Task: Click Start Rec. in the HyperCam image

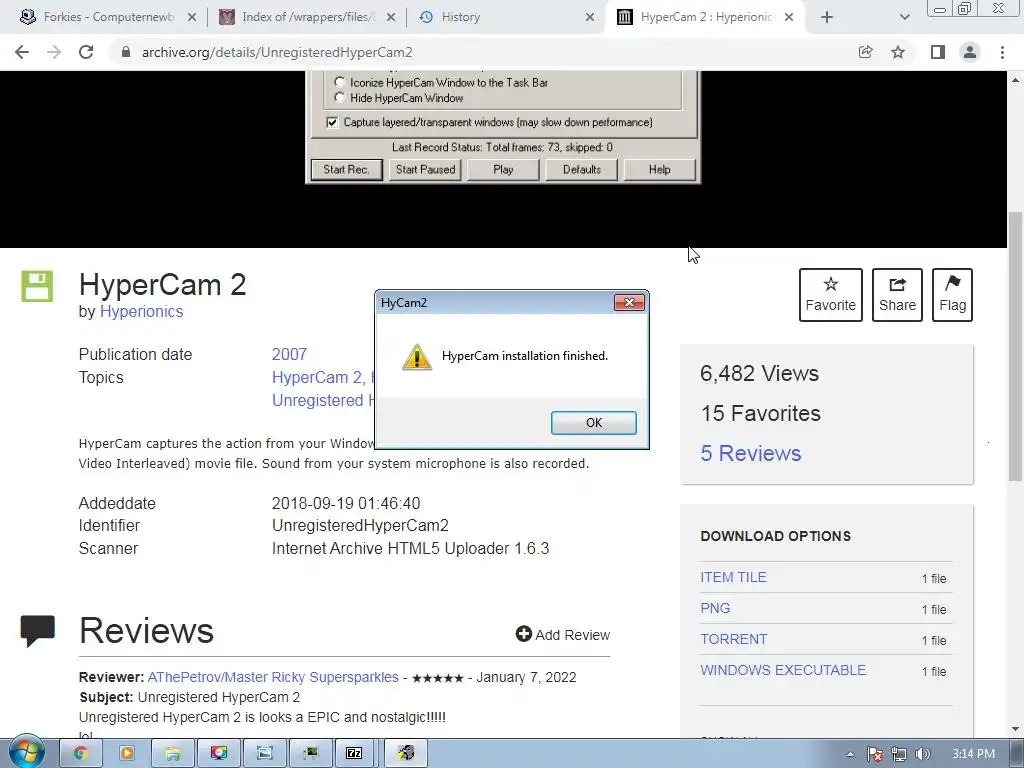Action: [x=346, y=170]
